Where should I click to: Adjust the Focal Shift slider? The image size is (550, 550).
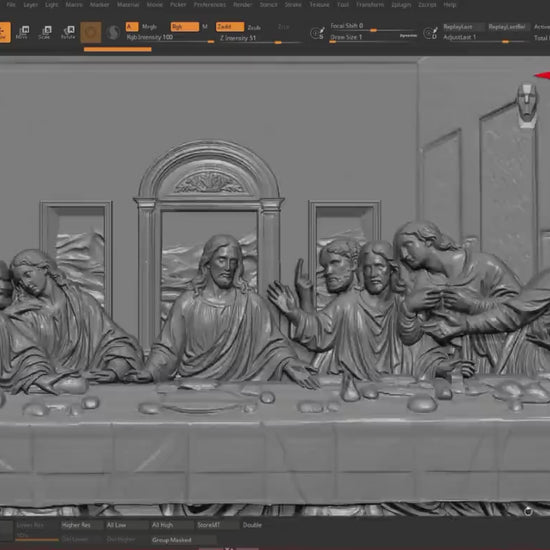[x=373, y=27]
